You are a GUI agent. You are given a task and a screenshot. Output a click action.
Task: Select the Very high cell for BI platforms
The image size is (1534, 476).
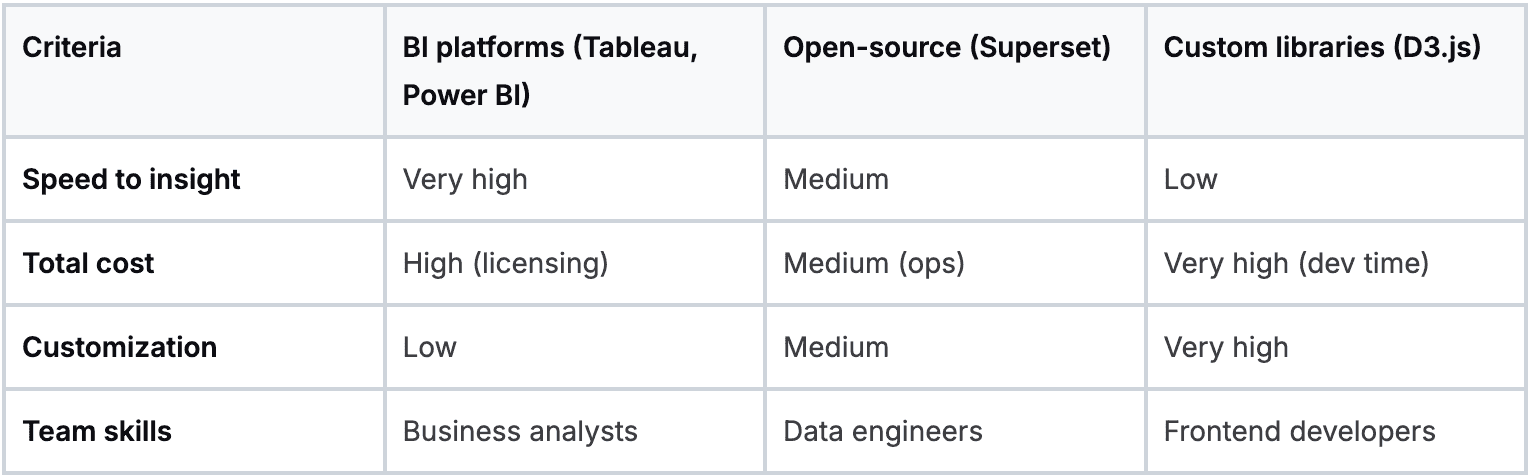(465, 180)
